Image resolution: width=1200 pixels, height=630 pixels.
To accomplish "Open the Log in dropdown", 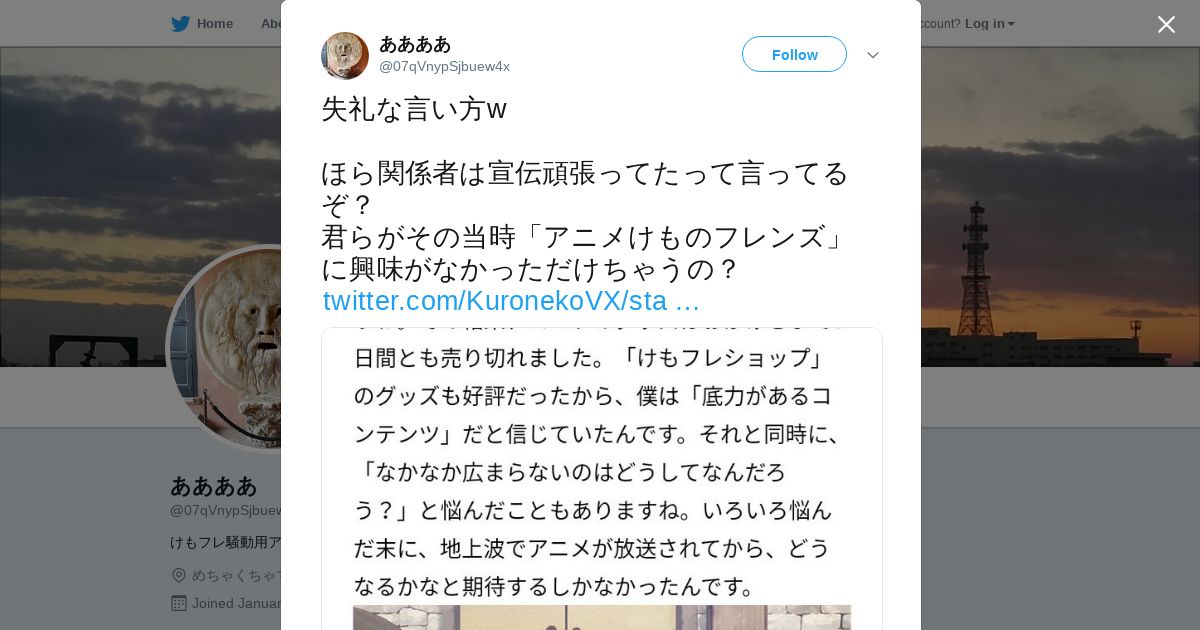I will [989, 24].
